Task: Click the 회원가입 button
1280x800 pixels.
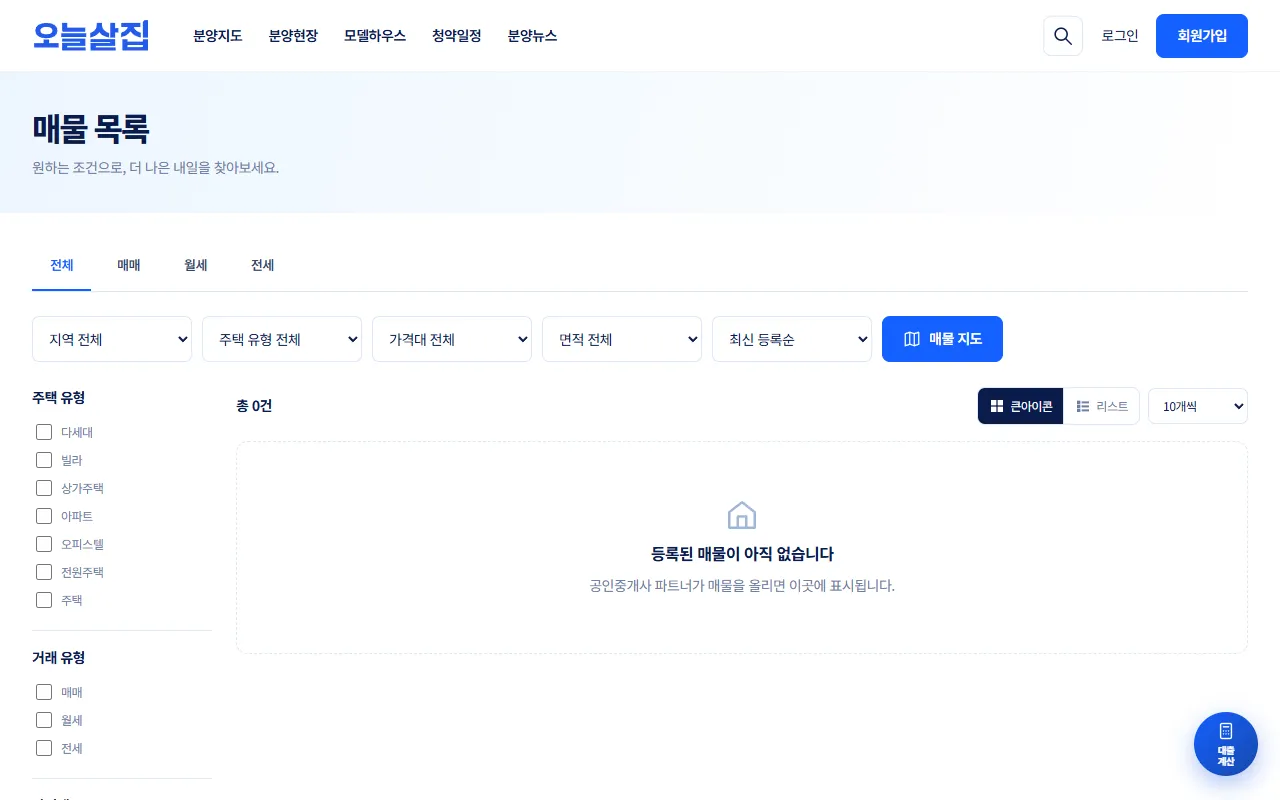Action: pos(1202,36)
